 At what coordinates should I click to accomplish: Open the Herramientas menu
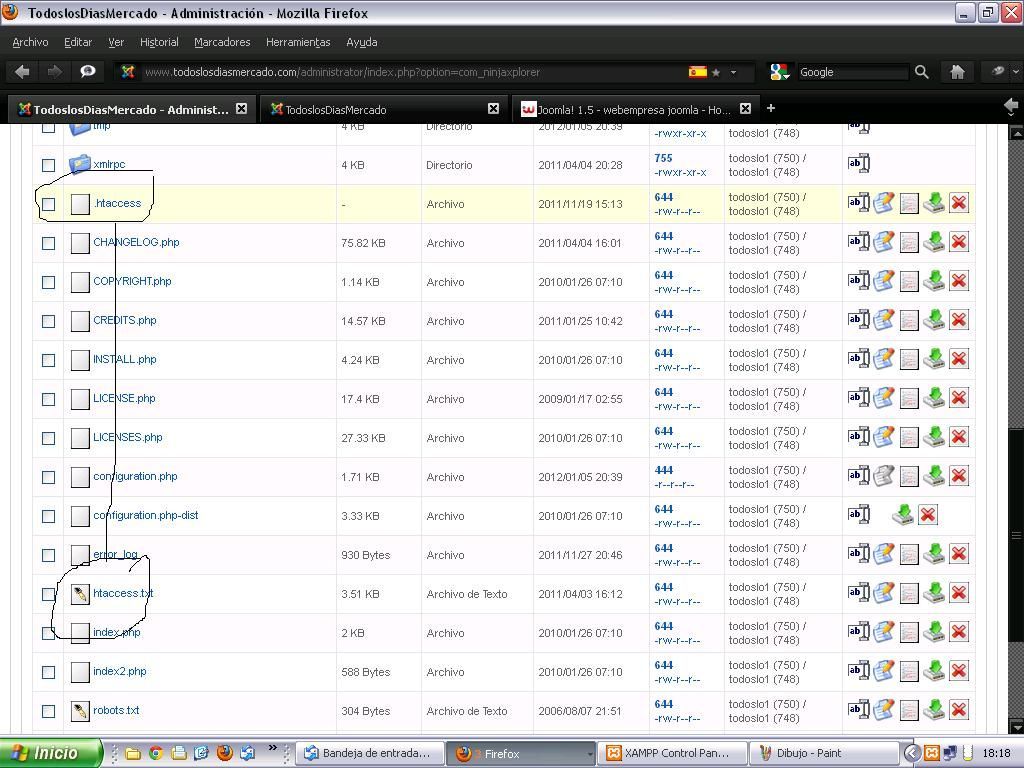point(298,42)
